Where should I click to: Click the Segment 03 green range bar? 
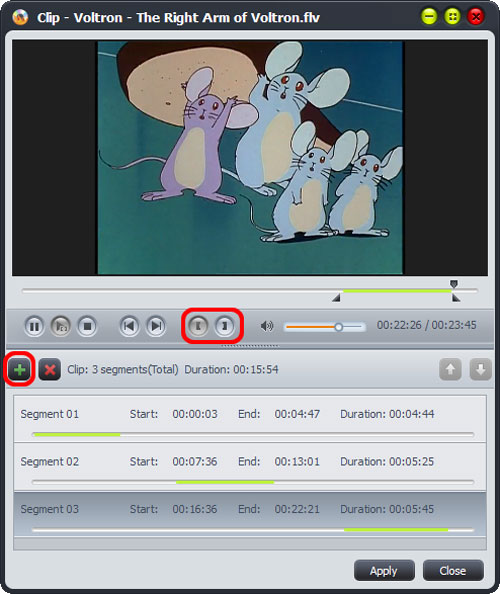point(396,530)
